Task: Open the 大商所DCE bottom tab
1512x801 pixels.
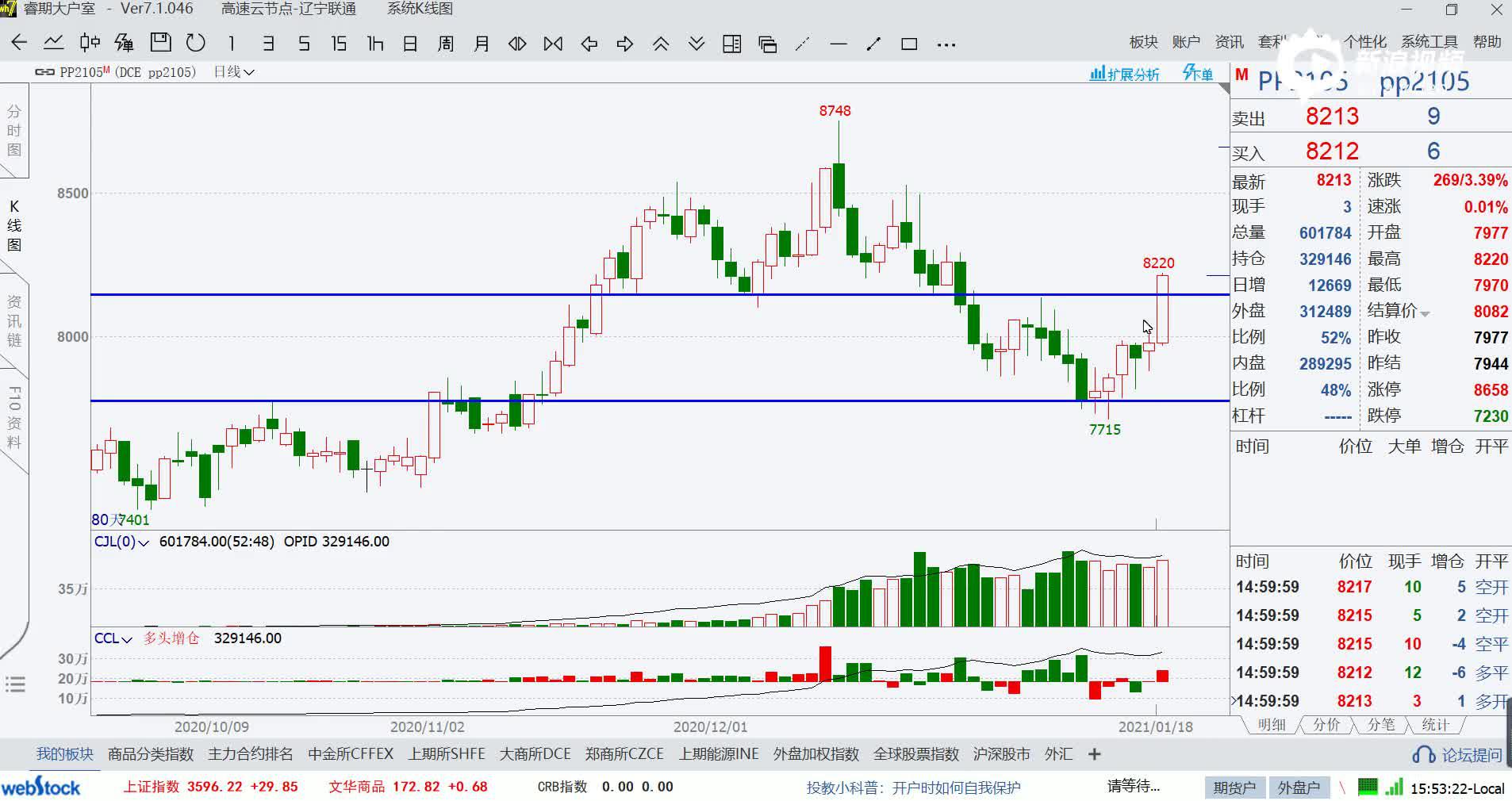Action: 535,754
